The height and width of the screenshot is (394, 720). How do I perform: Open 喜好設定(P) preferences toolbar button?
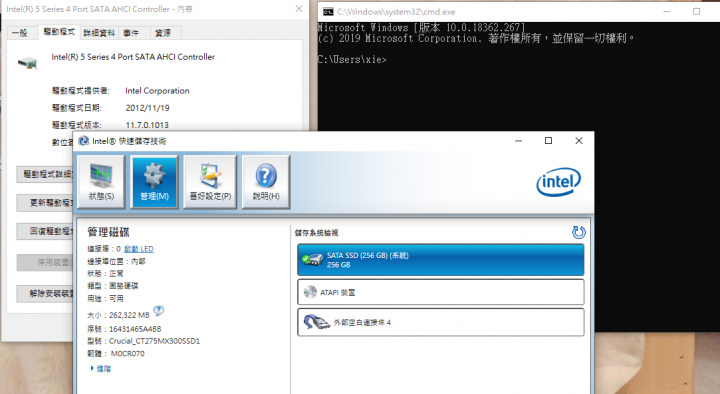pos(210,182)
